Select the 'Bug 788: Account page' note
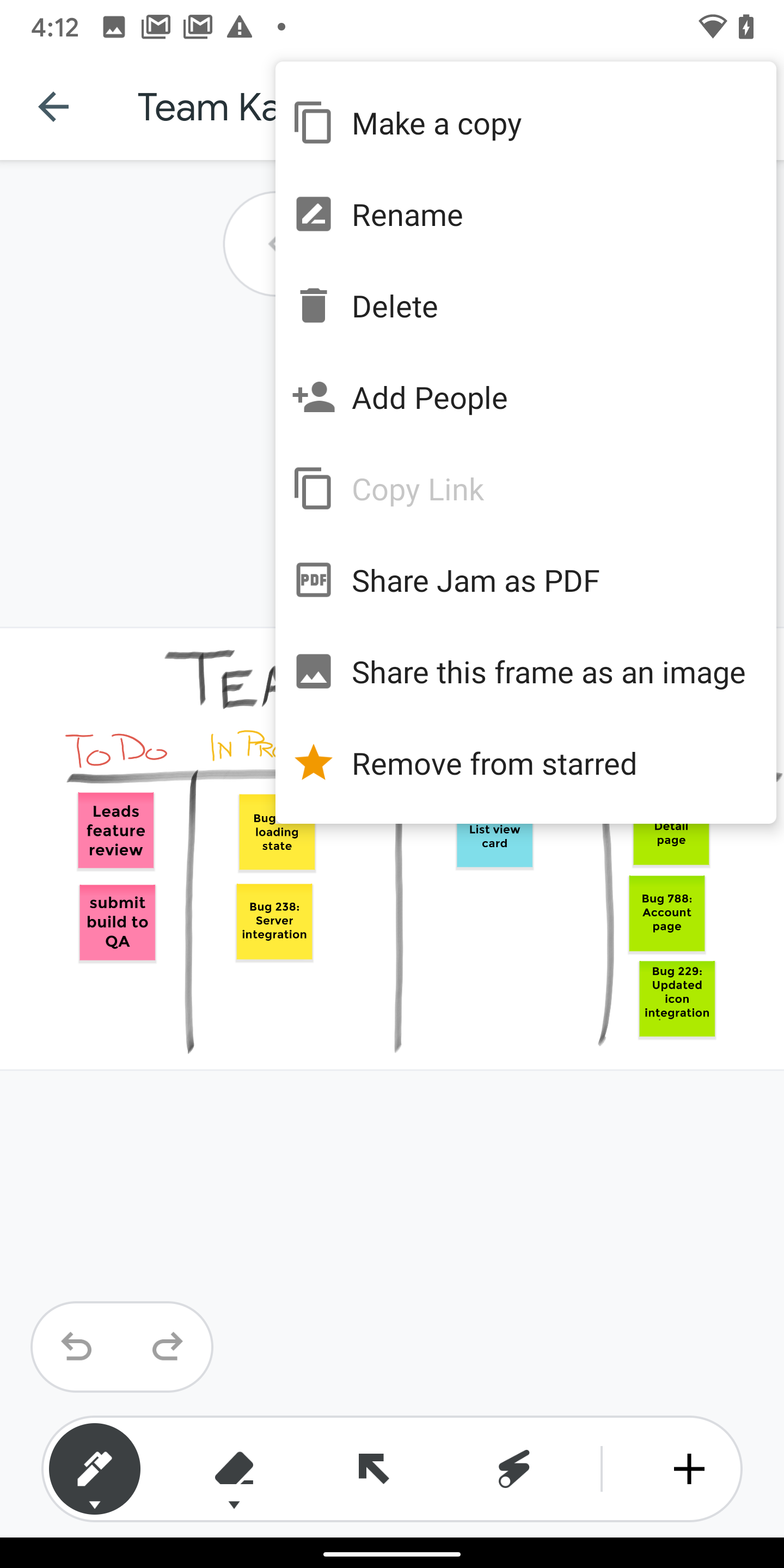This screenshot has height=1568, width=784. click(x=666, y=912)
